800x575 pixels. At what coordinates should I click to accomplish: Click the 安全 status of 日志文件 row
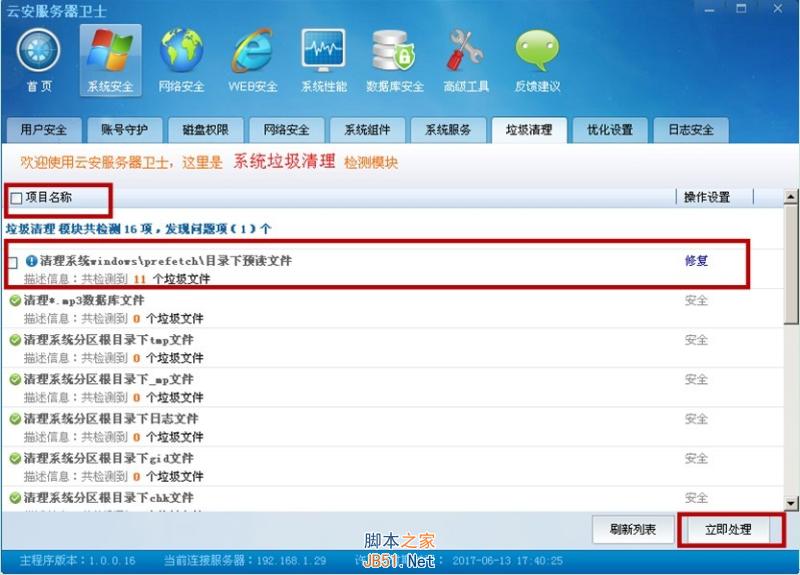(696, 419)
